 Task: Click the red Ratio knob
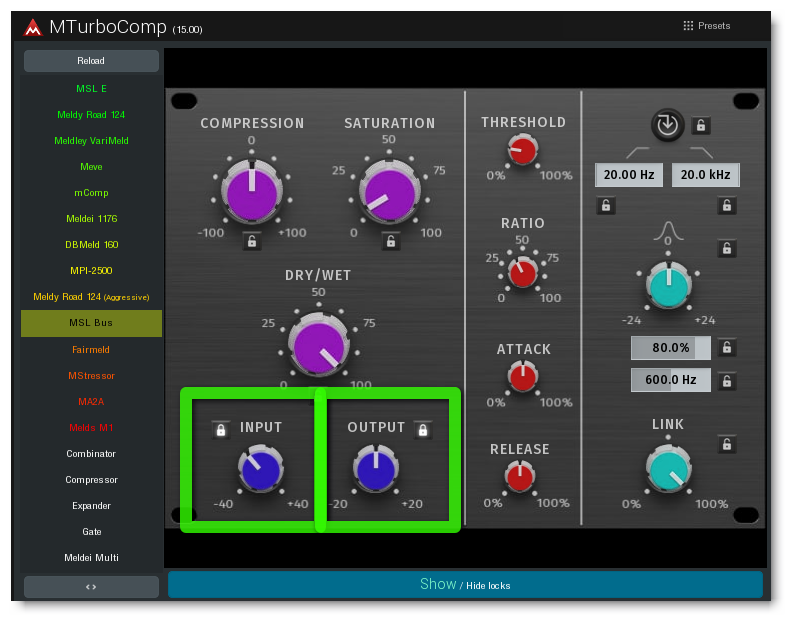coord(523,272)
